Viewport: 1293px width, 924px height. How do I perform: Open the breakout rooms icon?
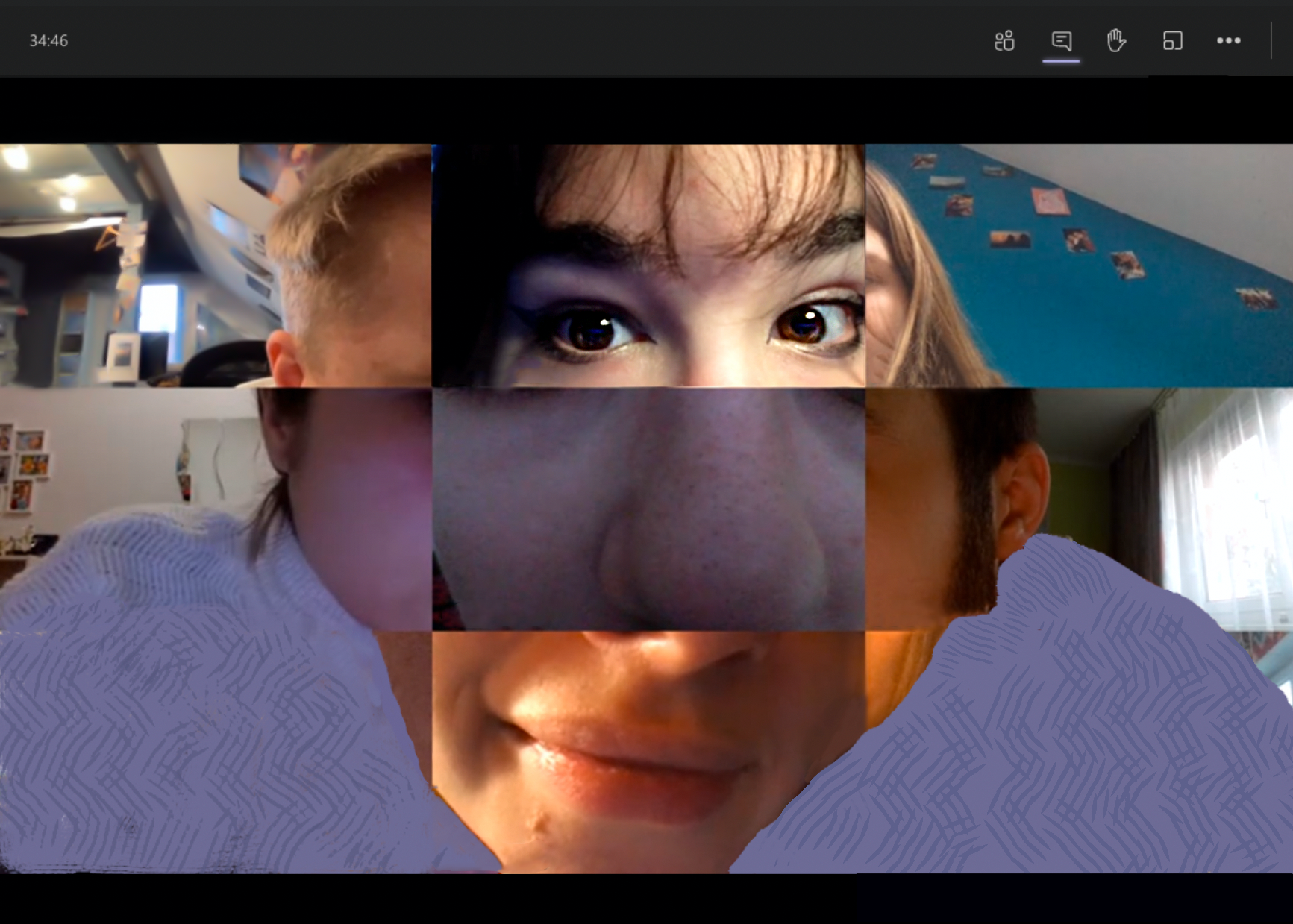pyautogui.click(x=1172, y=41)
